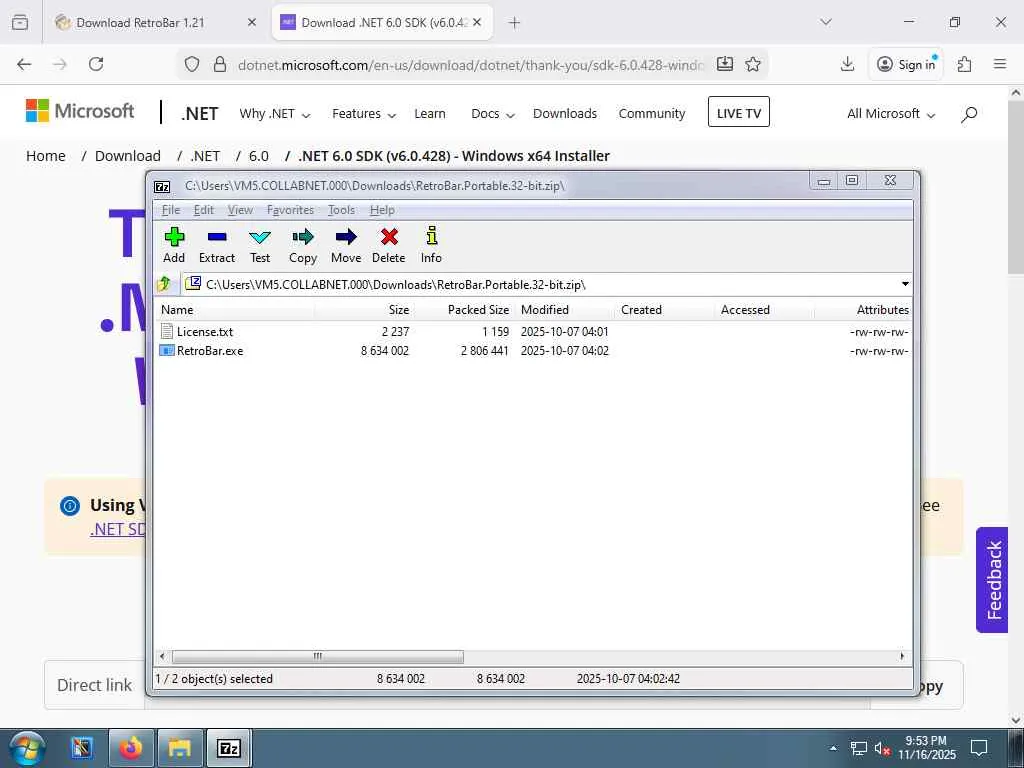This screenshot has height=768, width=1024.
Task: Extract files with the Extract toolbar icon
Action: click(217, 246)
